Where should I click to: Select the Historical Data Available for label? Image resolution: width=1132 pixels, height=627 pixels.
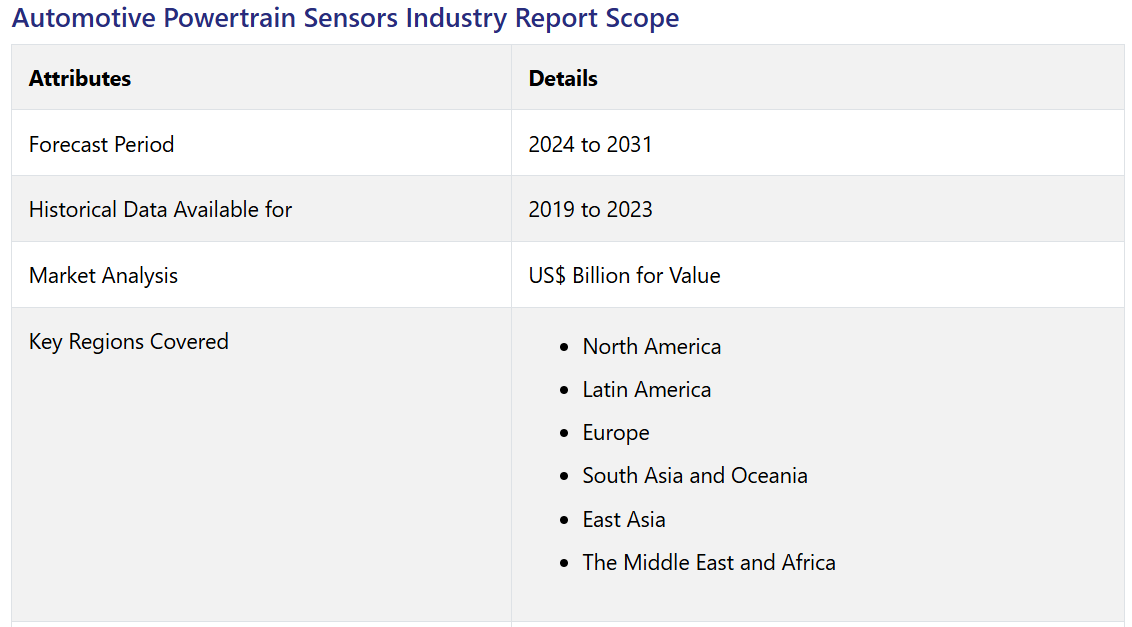160,209
